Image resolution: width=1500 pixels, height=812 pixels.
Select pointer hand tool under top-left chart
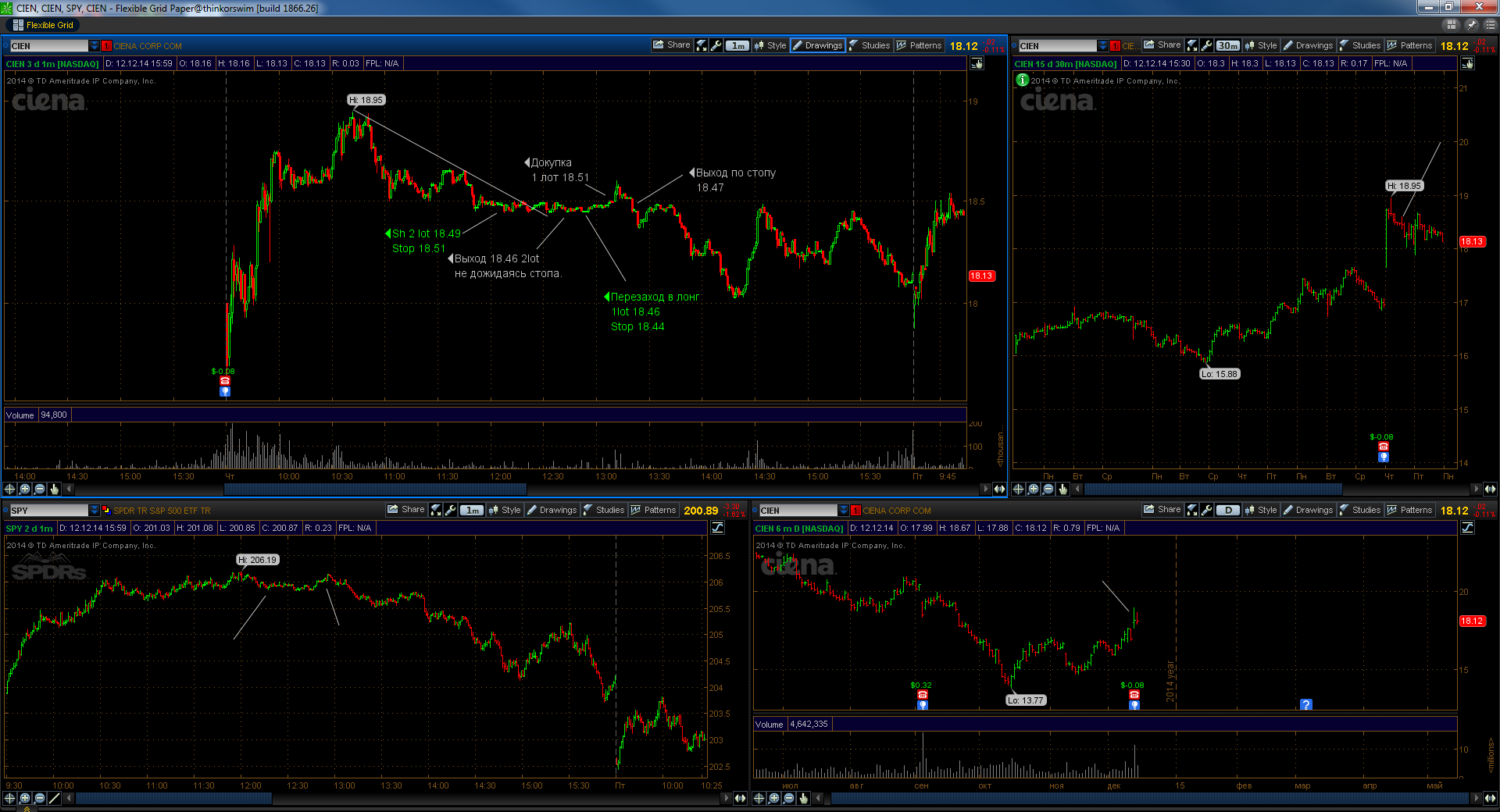(54, 489)
